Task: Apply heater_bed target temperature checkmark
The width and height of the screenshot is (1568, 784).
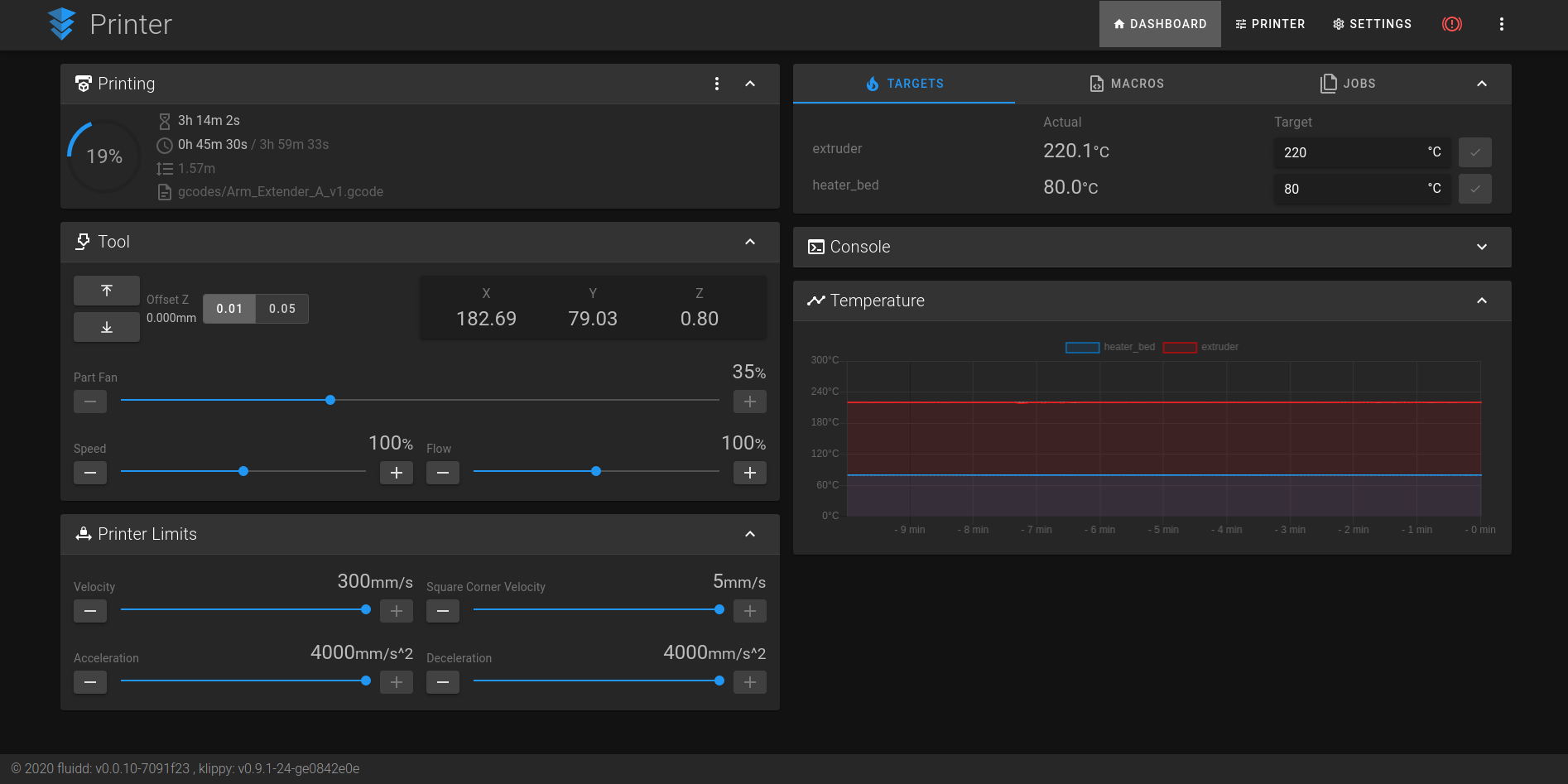Action: [x=1474, y=189]
